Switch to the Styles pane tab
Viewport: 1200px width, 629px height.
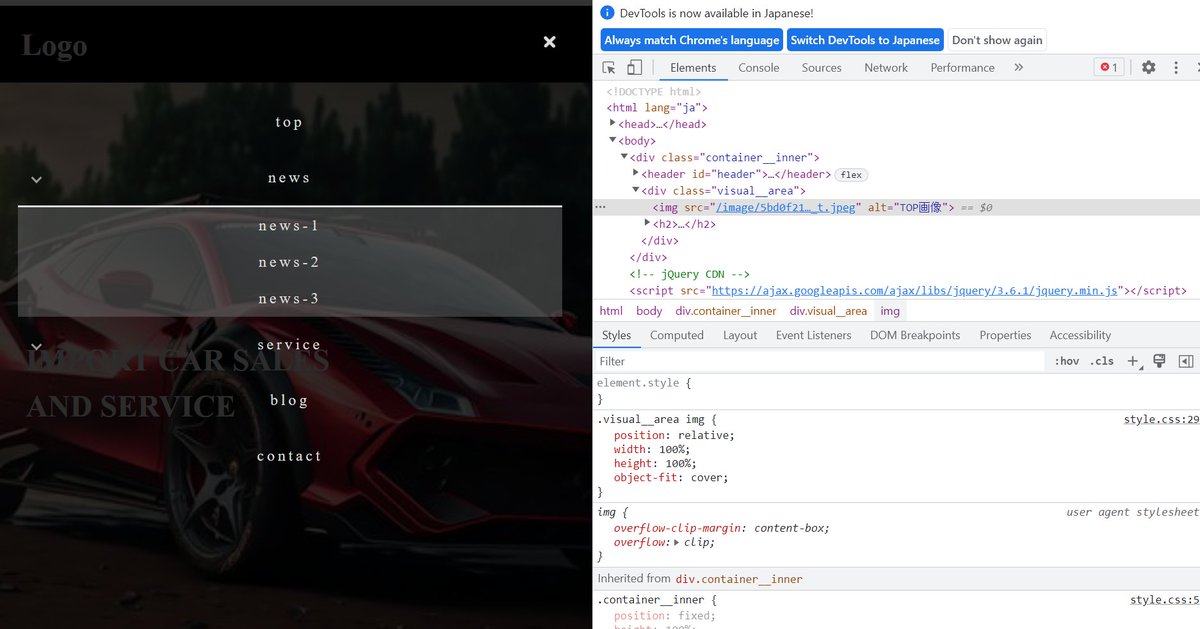[x=617, y=335]
